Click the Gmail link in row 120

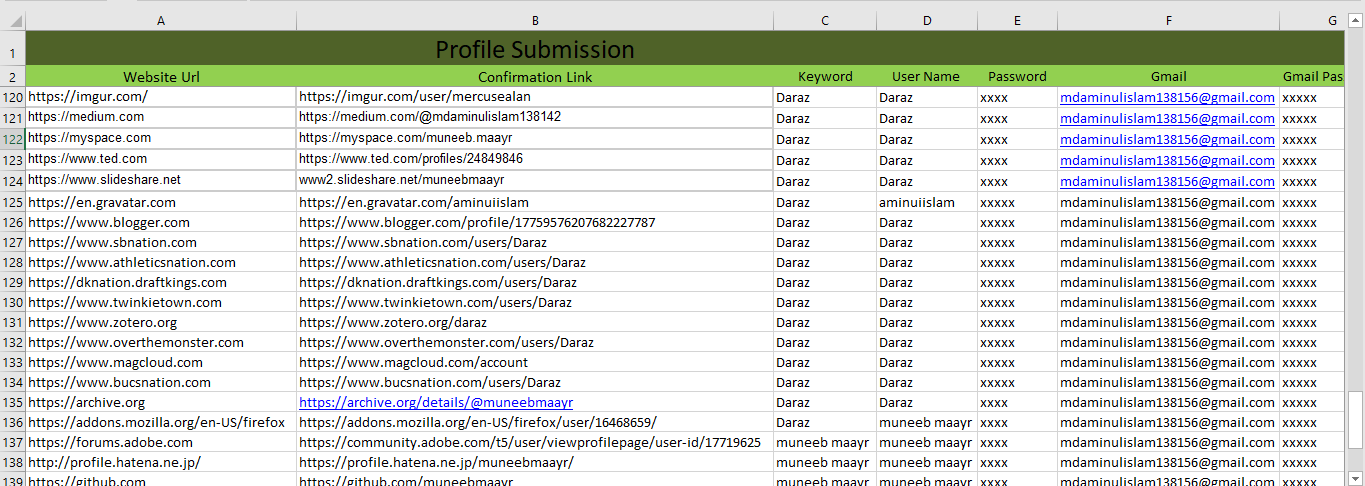tap(1167, 97)
